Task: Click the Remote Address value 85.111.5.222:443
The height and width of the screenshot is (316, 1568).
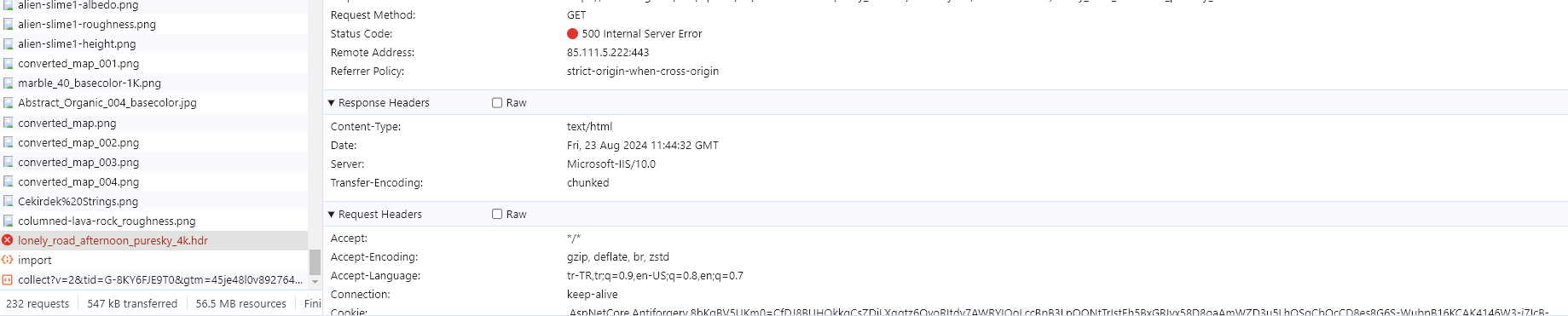Action: pyautogui.click(x=608, y=53)
